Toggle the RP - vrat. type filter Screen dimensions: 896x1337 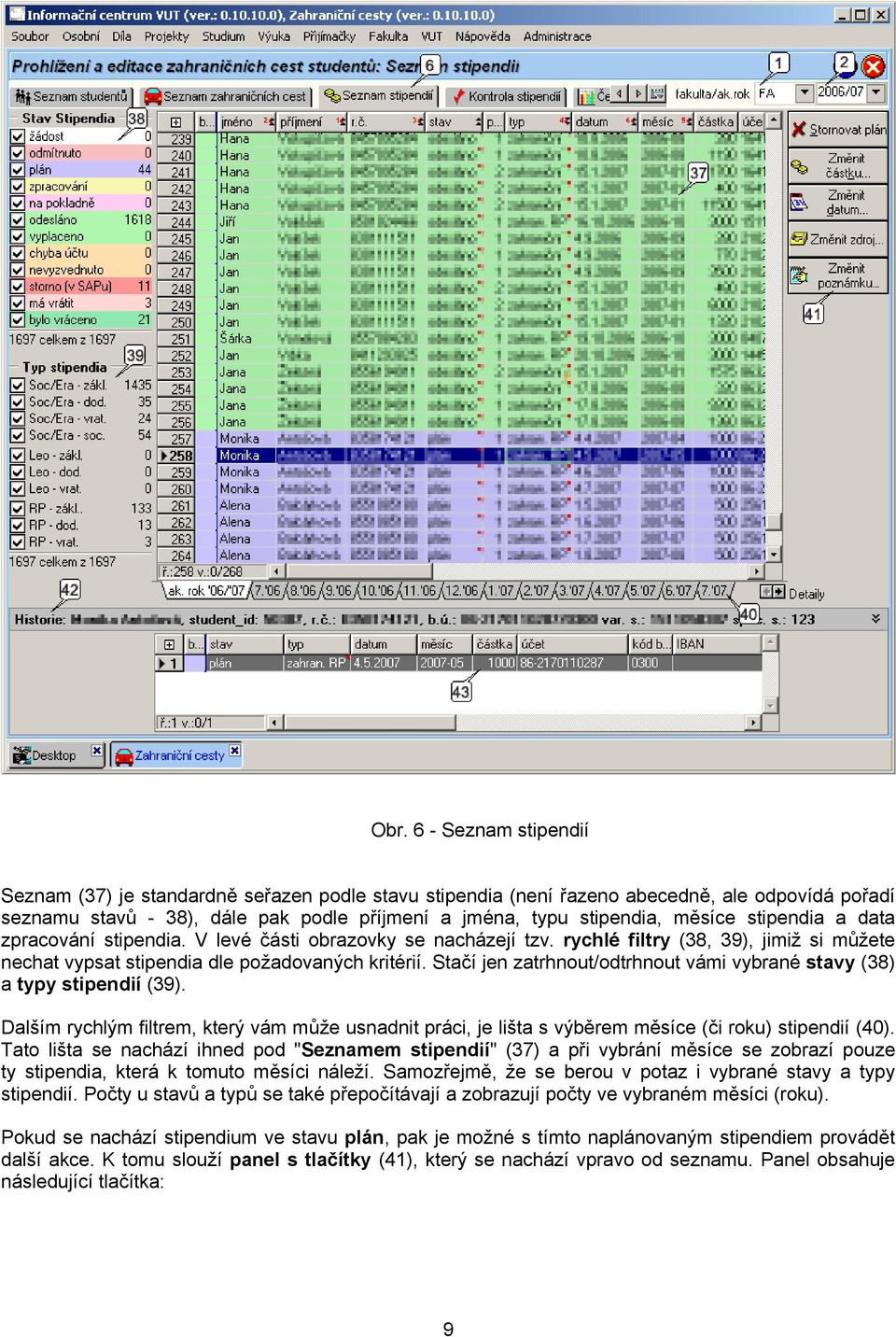[18, 542]
